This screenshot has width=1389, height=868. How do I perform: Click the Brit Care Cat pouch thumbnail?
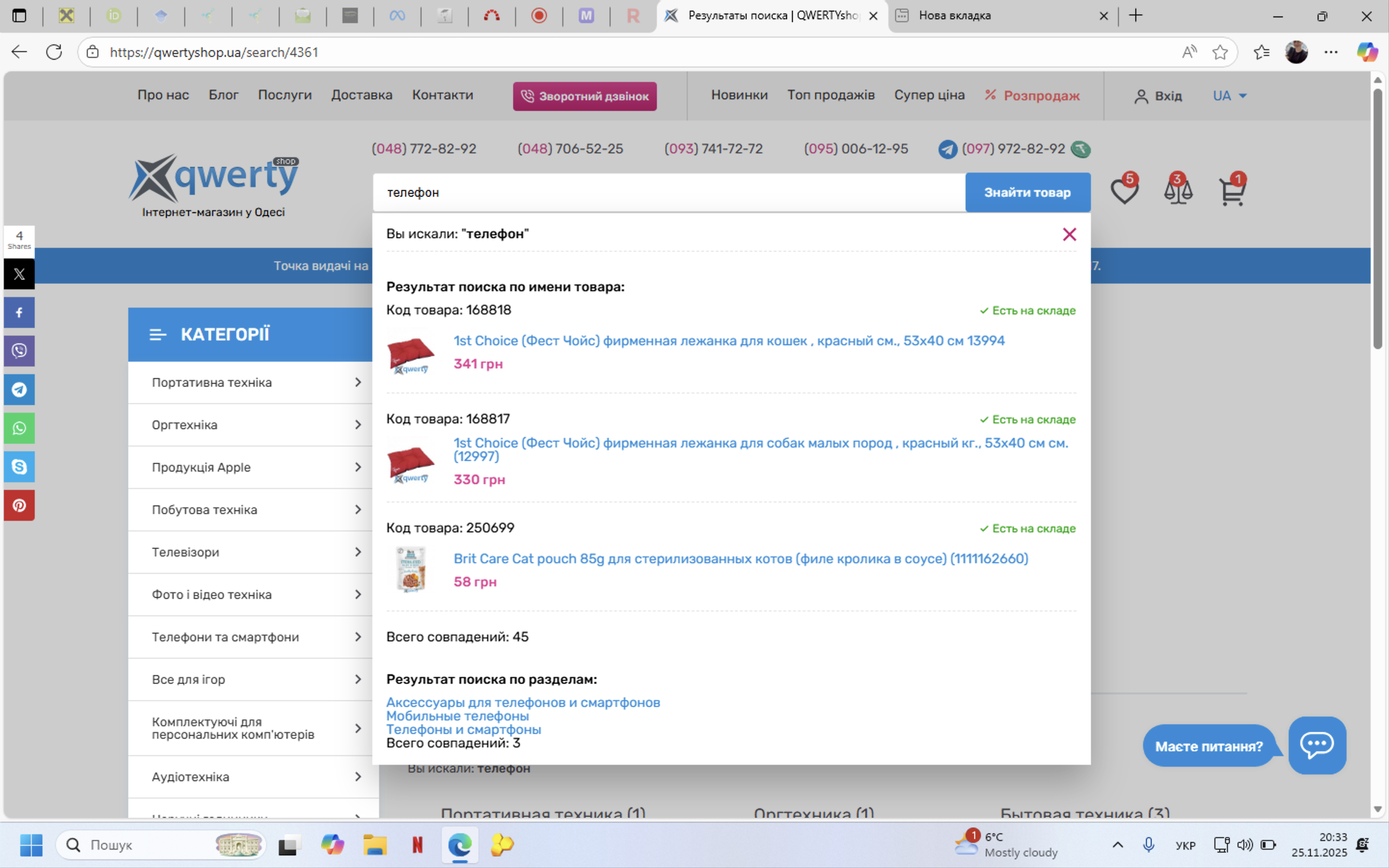tap(411, 569)
